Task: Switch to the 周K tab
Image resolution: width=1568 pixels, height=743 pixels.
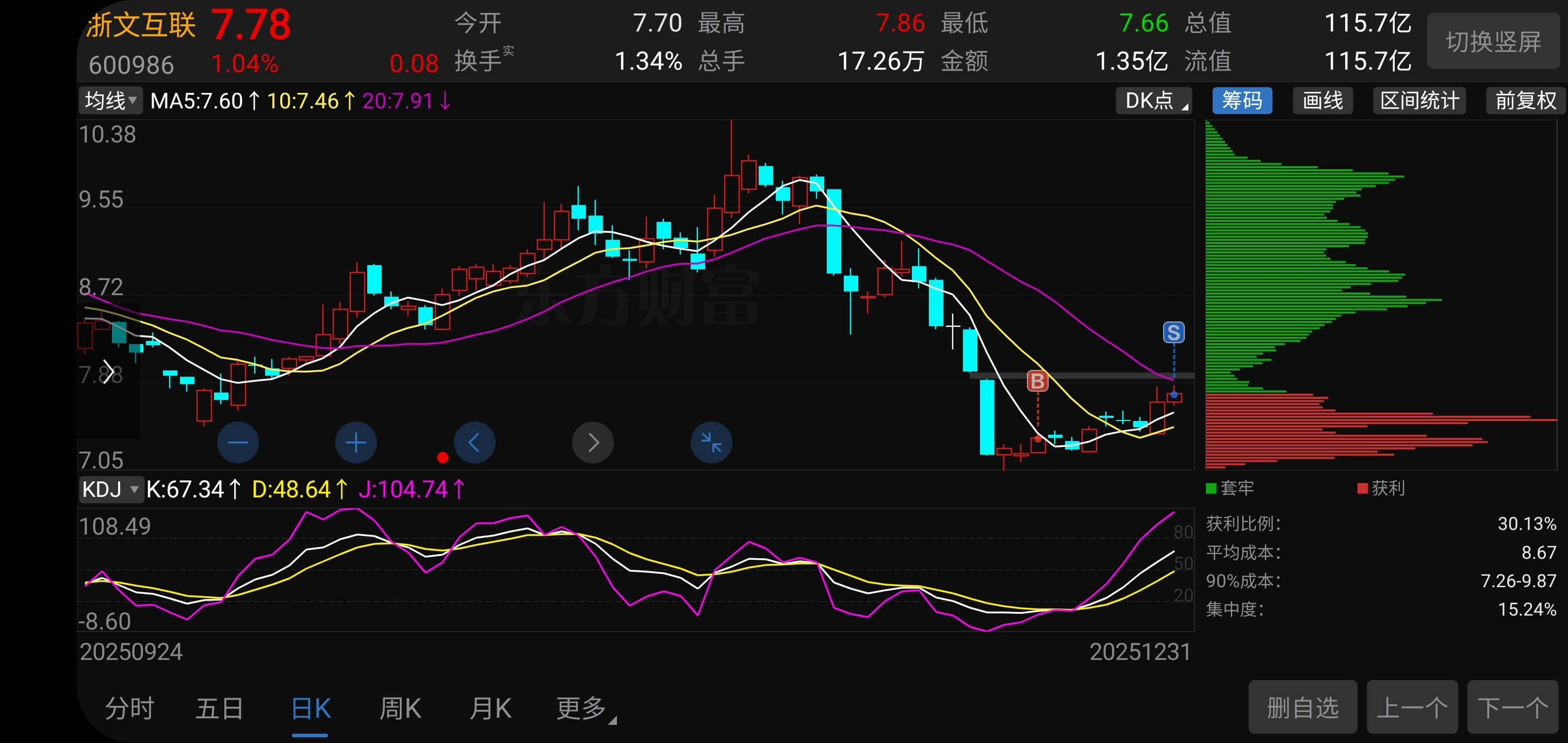Action: click(x=400, y=708)
